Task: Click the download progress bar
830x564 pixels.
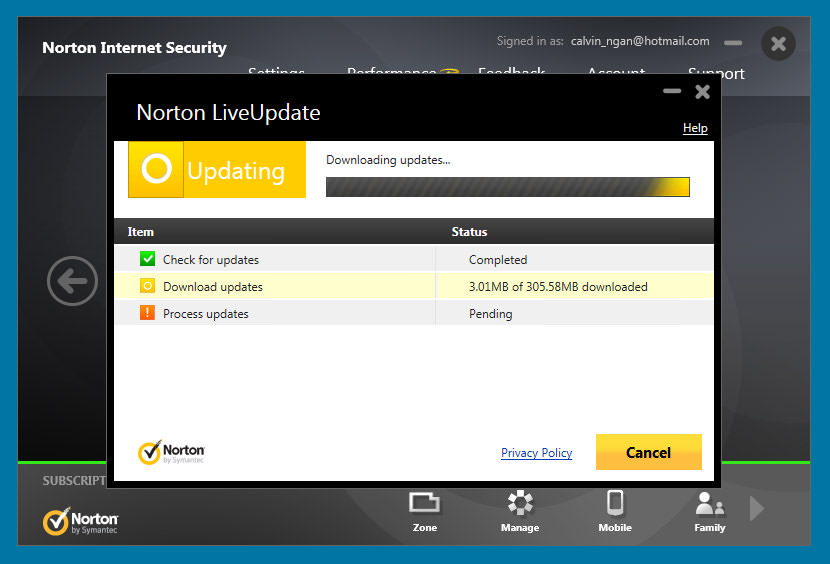Action: (x=508, y=187)
